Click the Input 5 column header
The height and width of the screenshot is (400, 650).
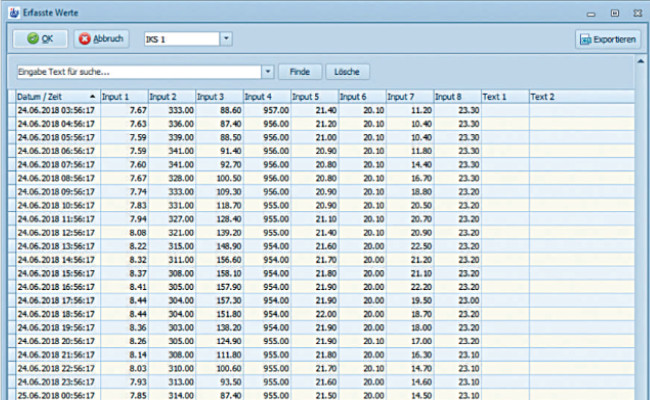click(314, 97)
